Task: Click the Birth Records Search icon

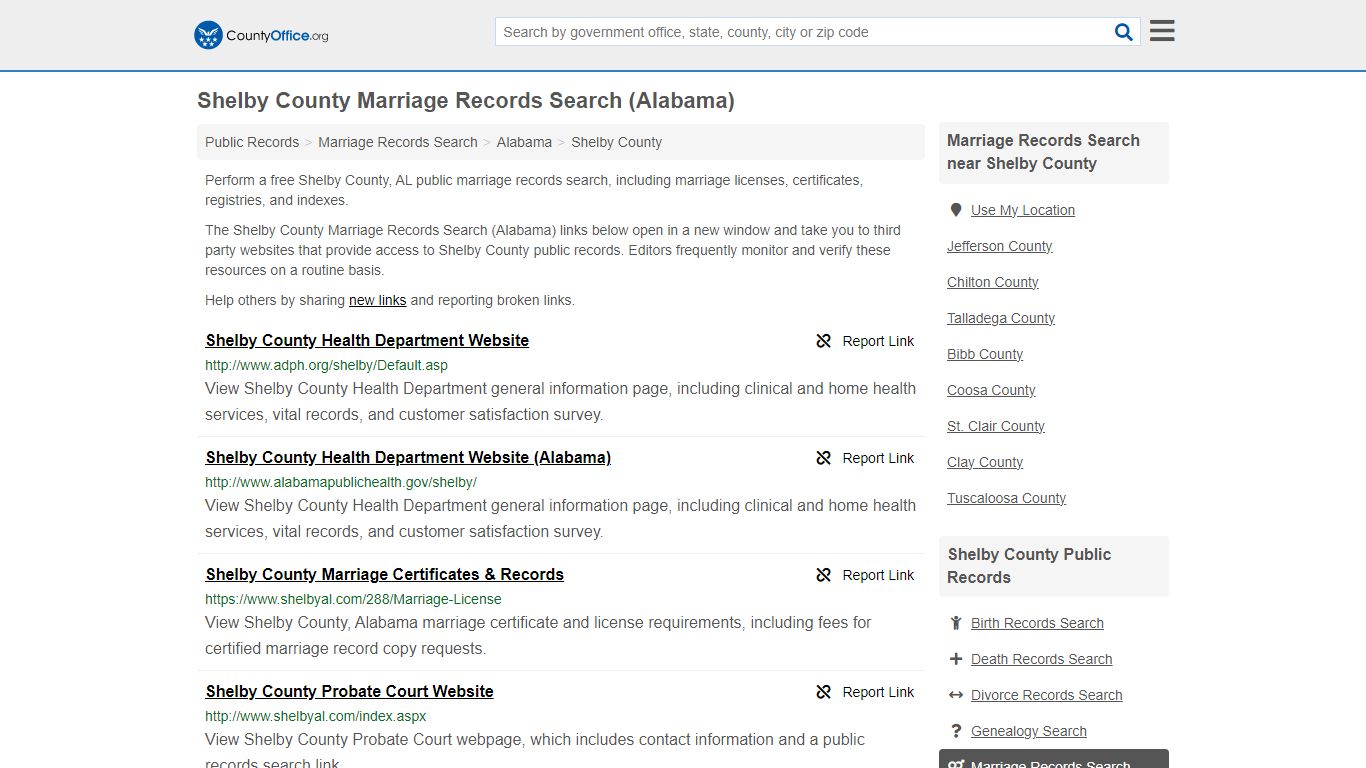Action: click(956, 623)
